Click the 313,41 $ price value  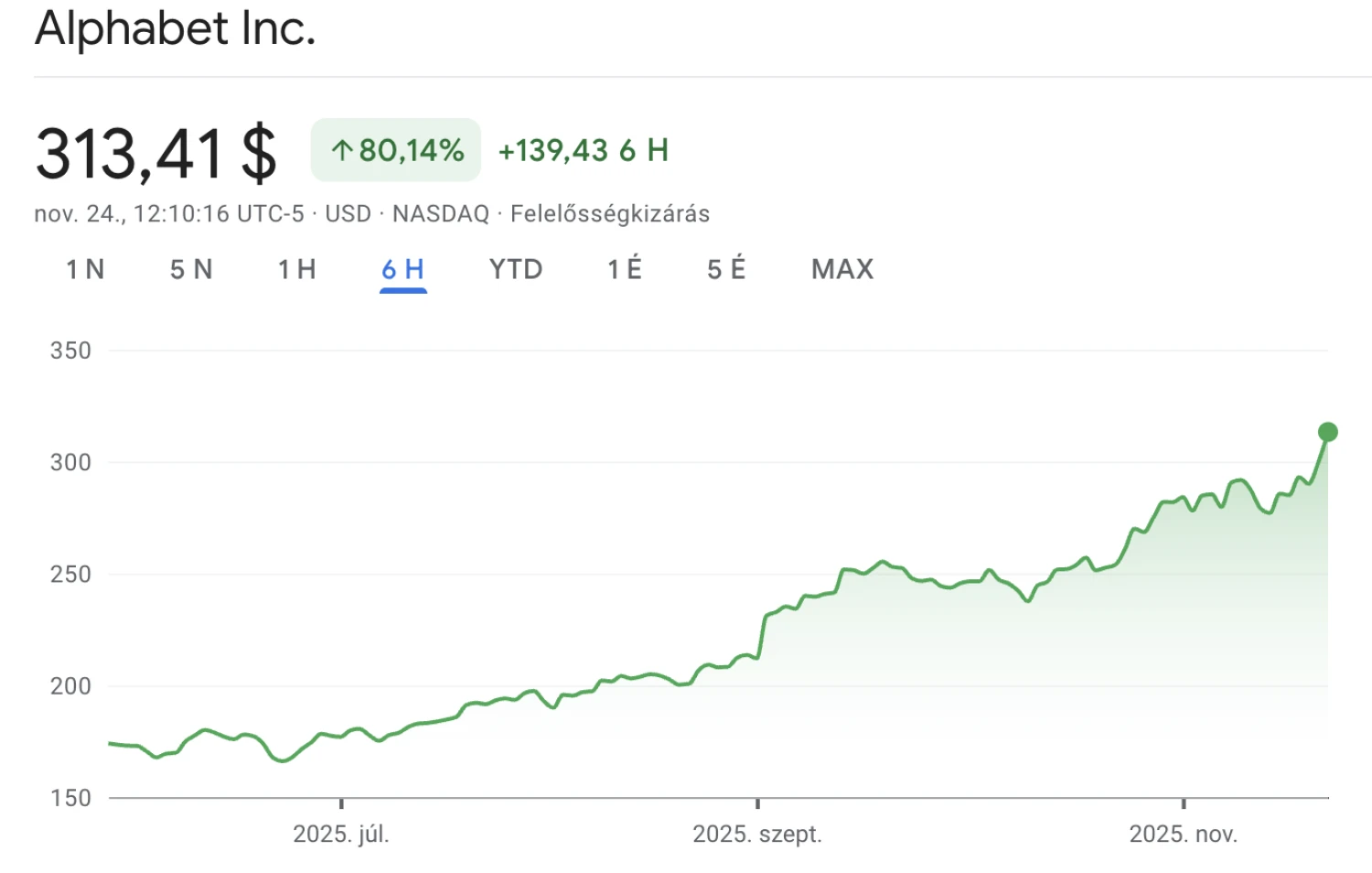pyautogui.click(x=155, y=153)
